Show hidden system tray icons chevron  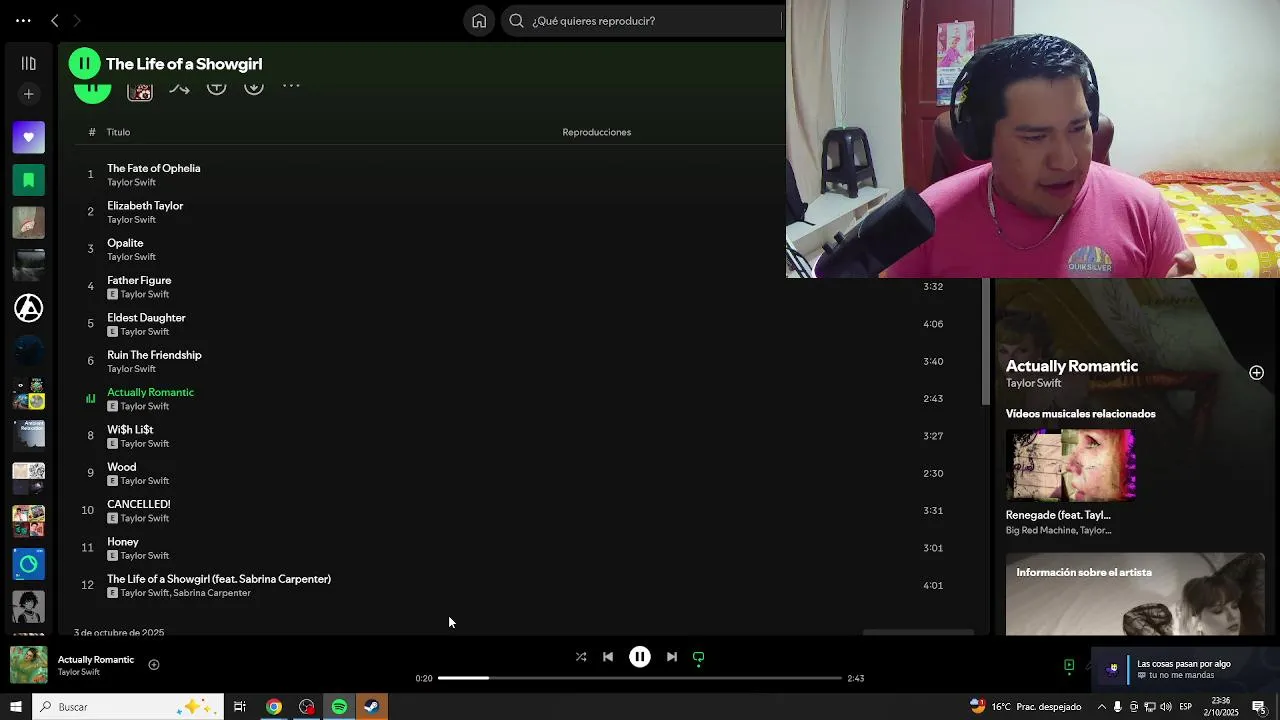[1102, 707]
